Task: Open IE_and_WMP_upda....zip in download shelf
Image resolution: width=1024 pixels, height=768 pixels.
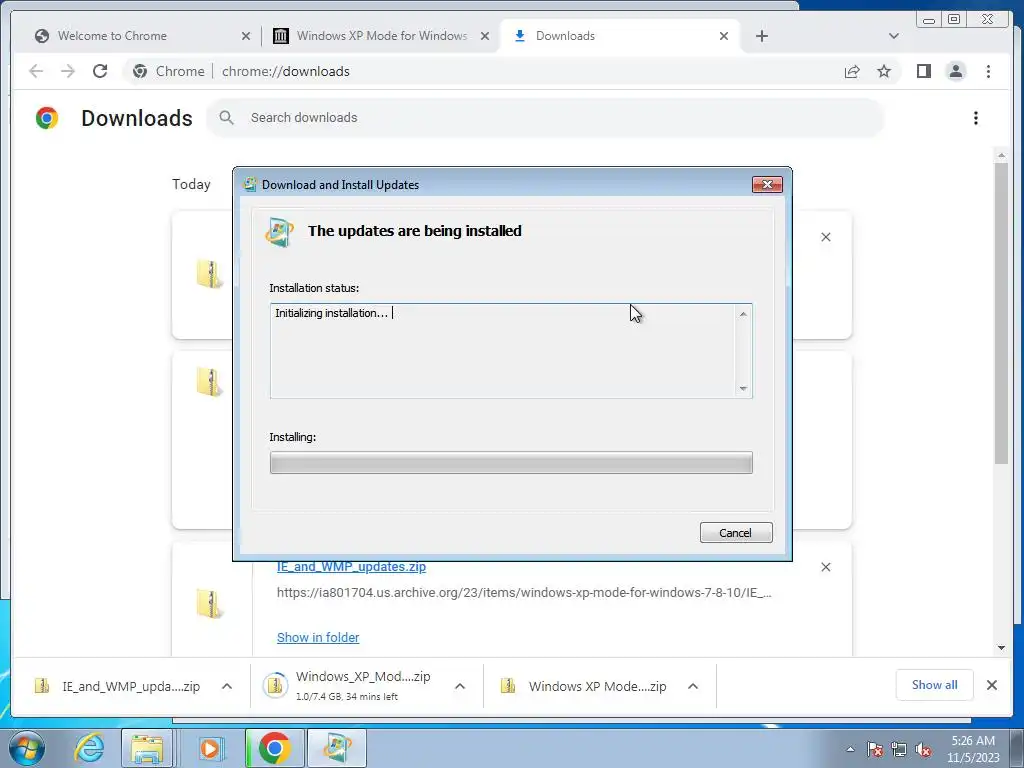Action: click(x=118, y=686)
